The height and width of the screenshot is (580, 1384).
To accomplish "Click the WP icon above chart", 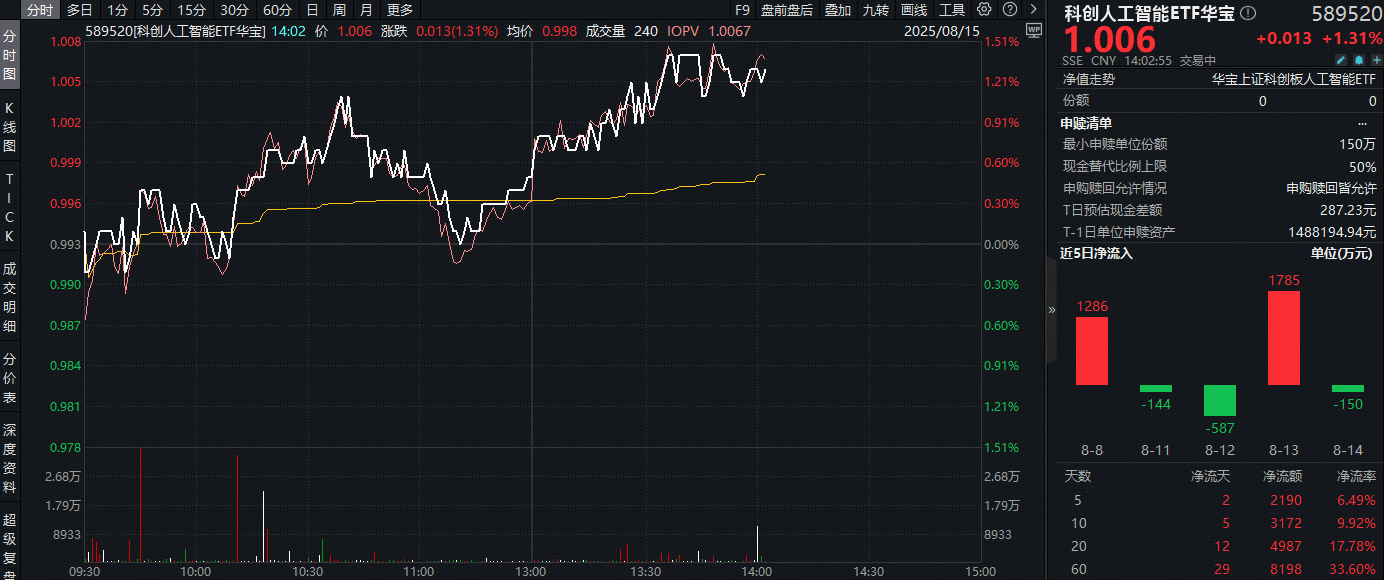I will (1033, 30).
